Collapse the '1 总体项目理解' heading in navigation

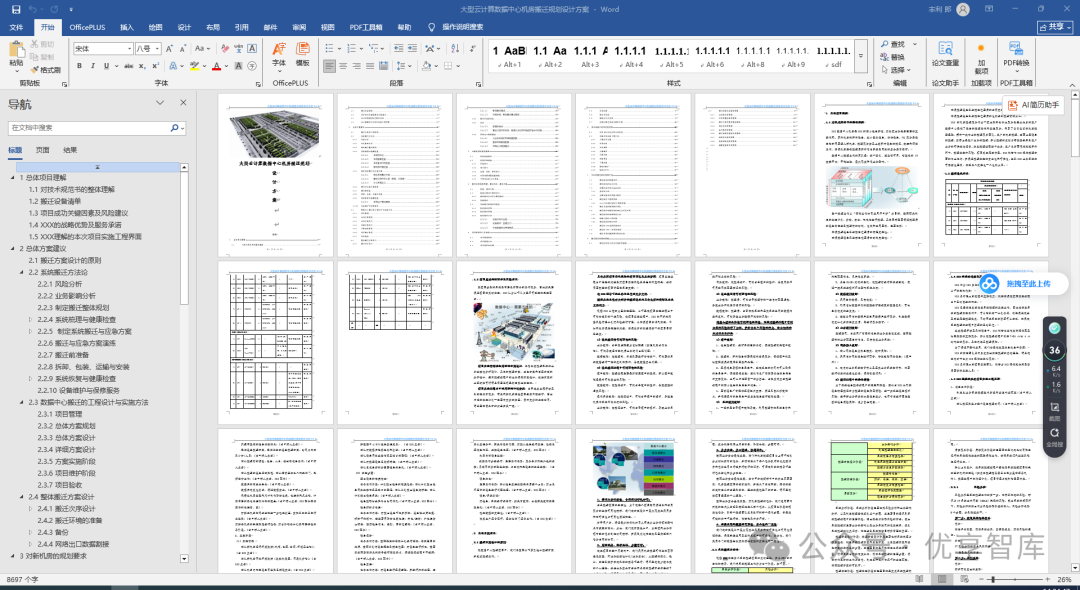[x=12, y=178]
